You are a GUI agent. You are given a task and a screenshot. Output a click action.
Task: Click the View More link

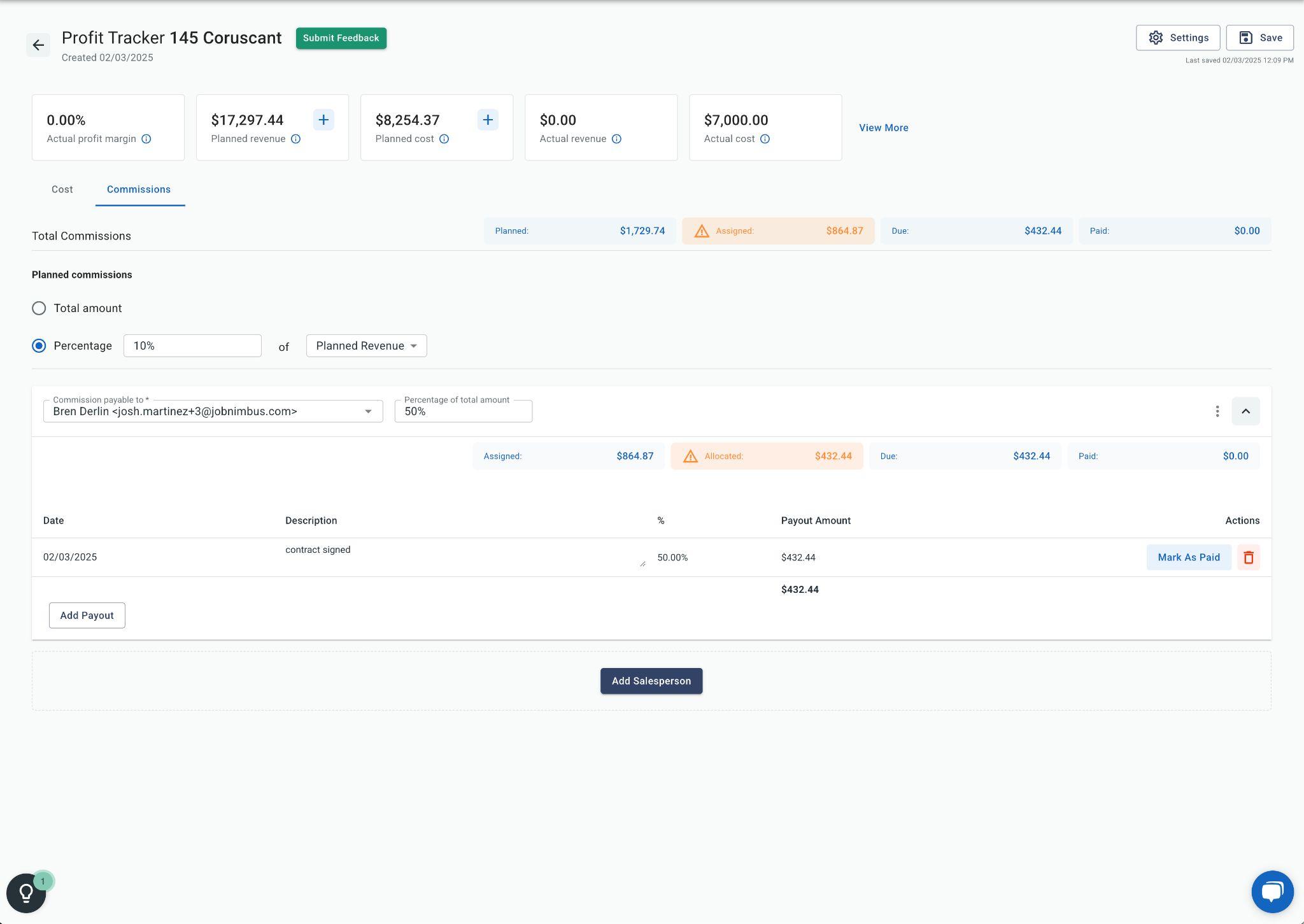(883, 128)
